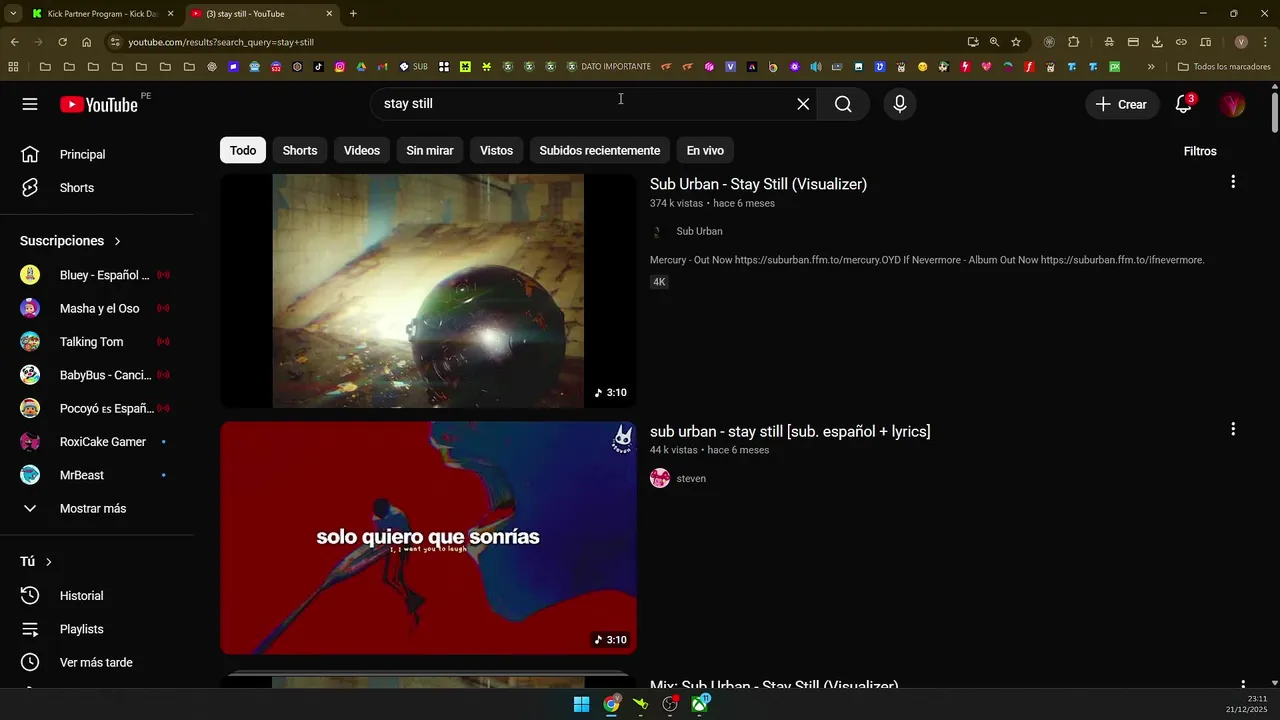Open Windows Start button
This screenshot has height=720, width=1280.
pos(581,704)
